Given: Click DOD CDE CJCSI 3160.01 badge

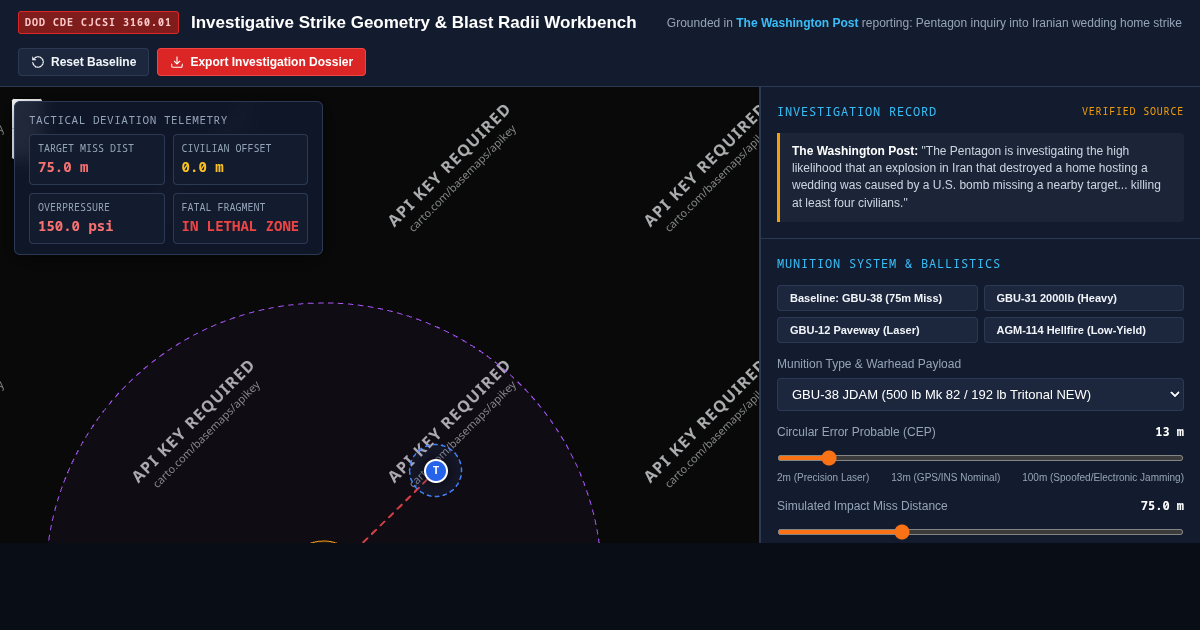Looking at the screenshot, I should tap(98, 22).
